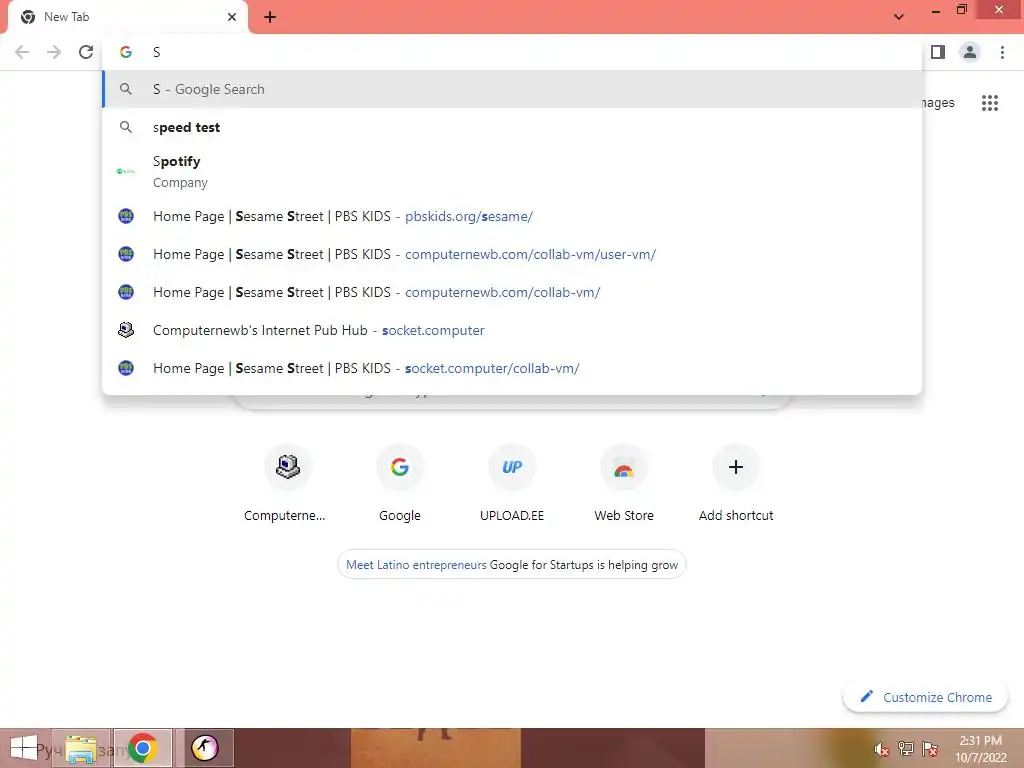Select the 'S - Google Search' suggestion

tap(512, 89)
